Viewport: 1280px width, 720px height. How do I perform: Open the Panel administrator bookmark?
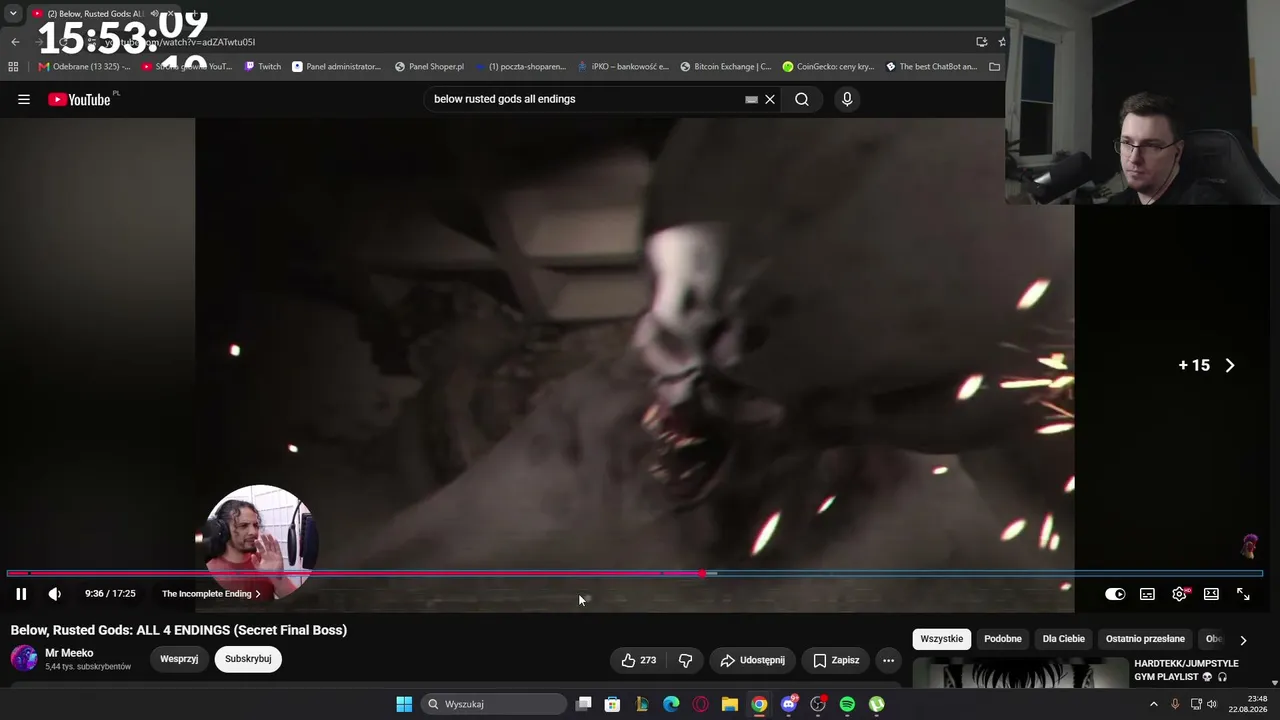click(x=336, y=67)
